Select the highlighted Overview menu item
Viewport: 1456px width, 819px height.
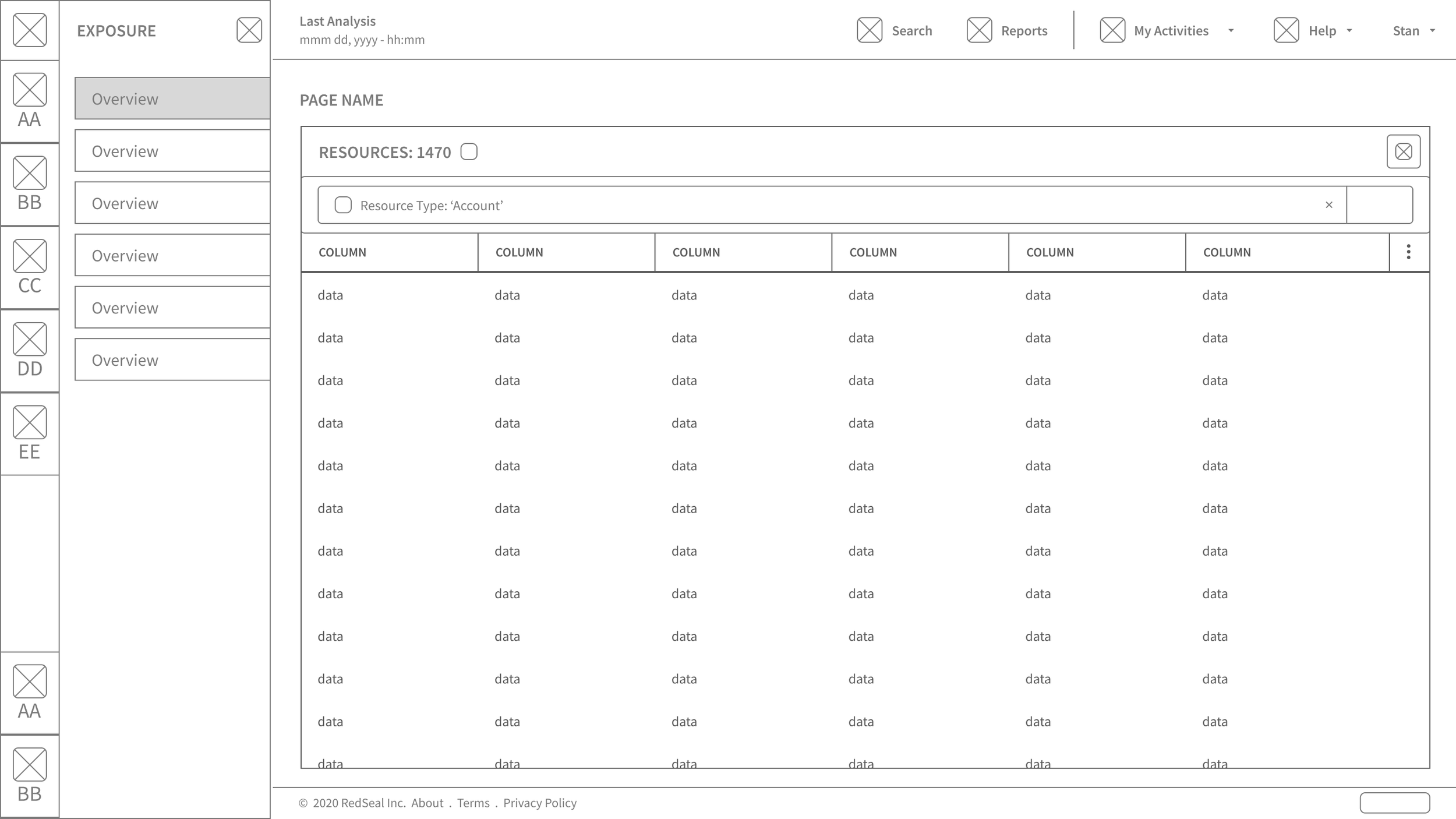point(172,98)
